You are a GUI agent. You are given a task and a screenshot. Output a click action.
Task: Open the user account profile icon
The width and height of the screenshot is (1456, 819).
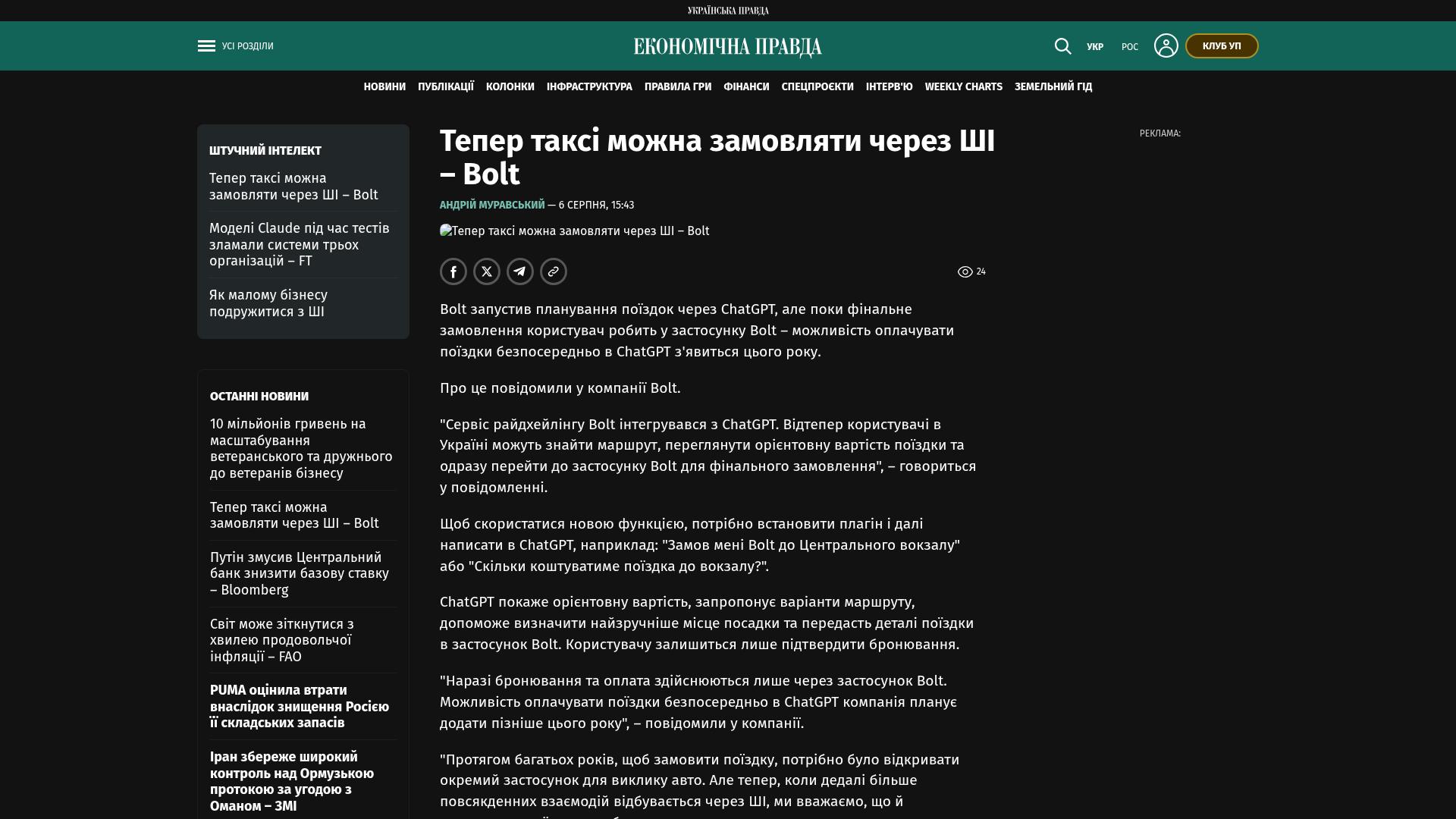[x=1166, y=45]
